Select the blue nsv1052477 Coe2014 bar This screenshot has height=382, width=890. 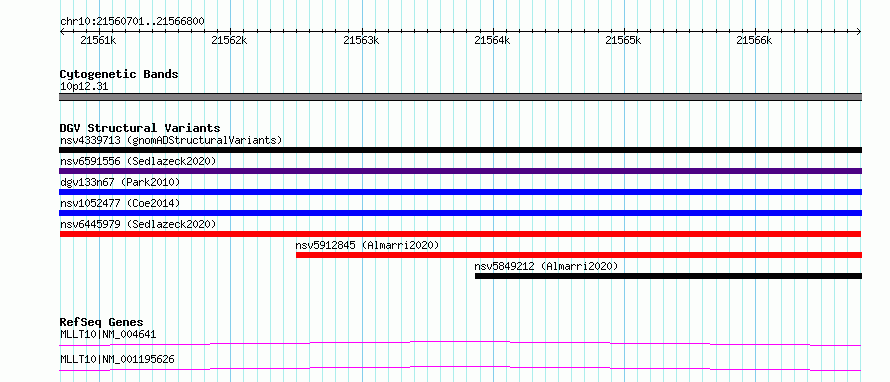(460, 213)
